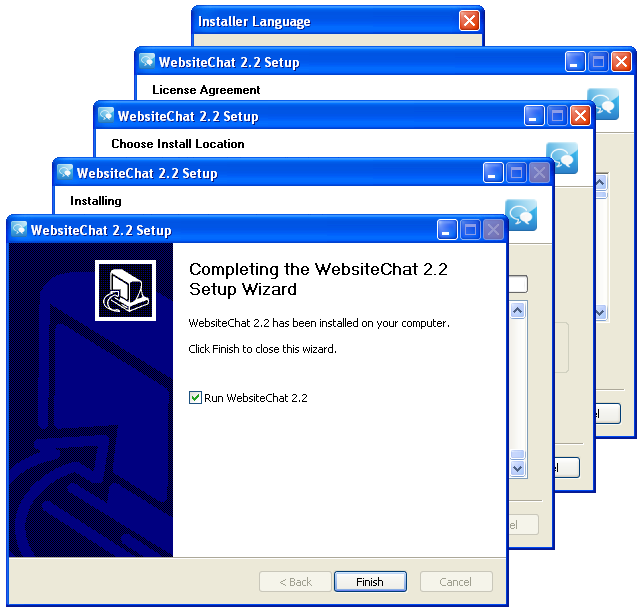This screenshot has height=613, width=641.
Task: Minimize the License Agreement window
Action: [575, 62]
